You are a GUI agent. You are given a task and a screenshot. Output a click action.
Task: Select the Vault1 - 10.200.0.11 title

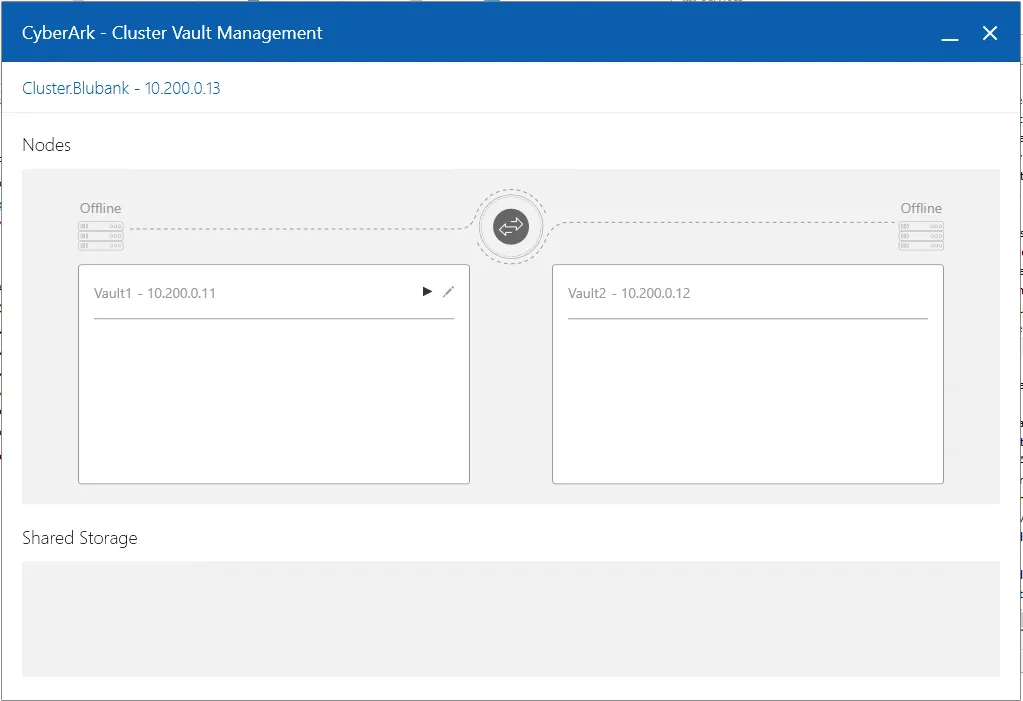155,293
